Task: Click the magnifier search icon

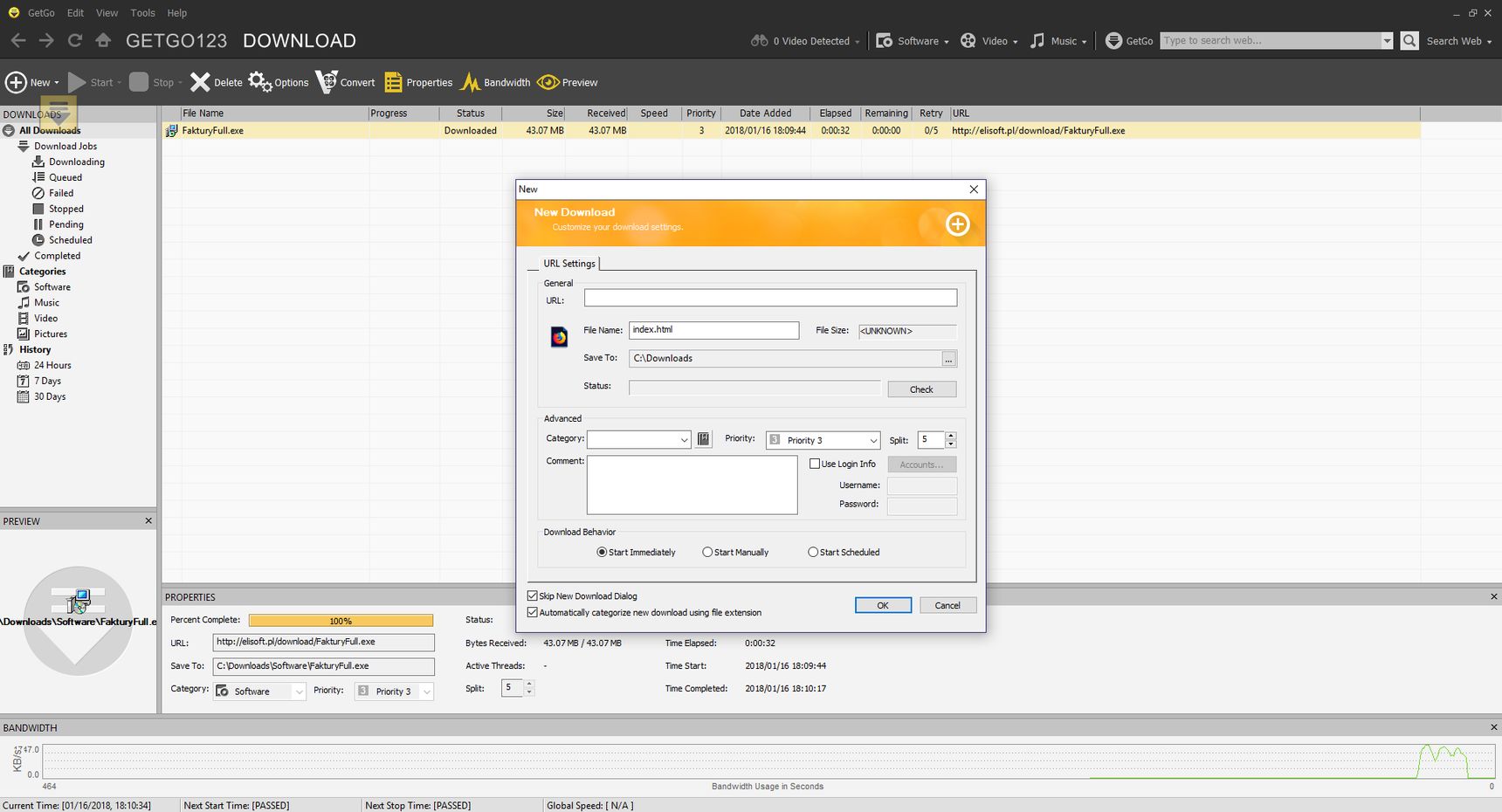Action: point(1409,40)
